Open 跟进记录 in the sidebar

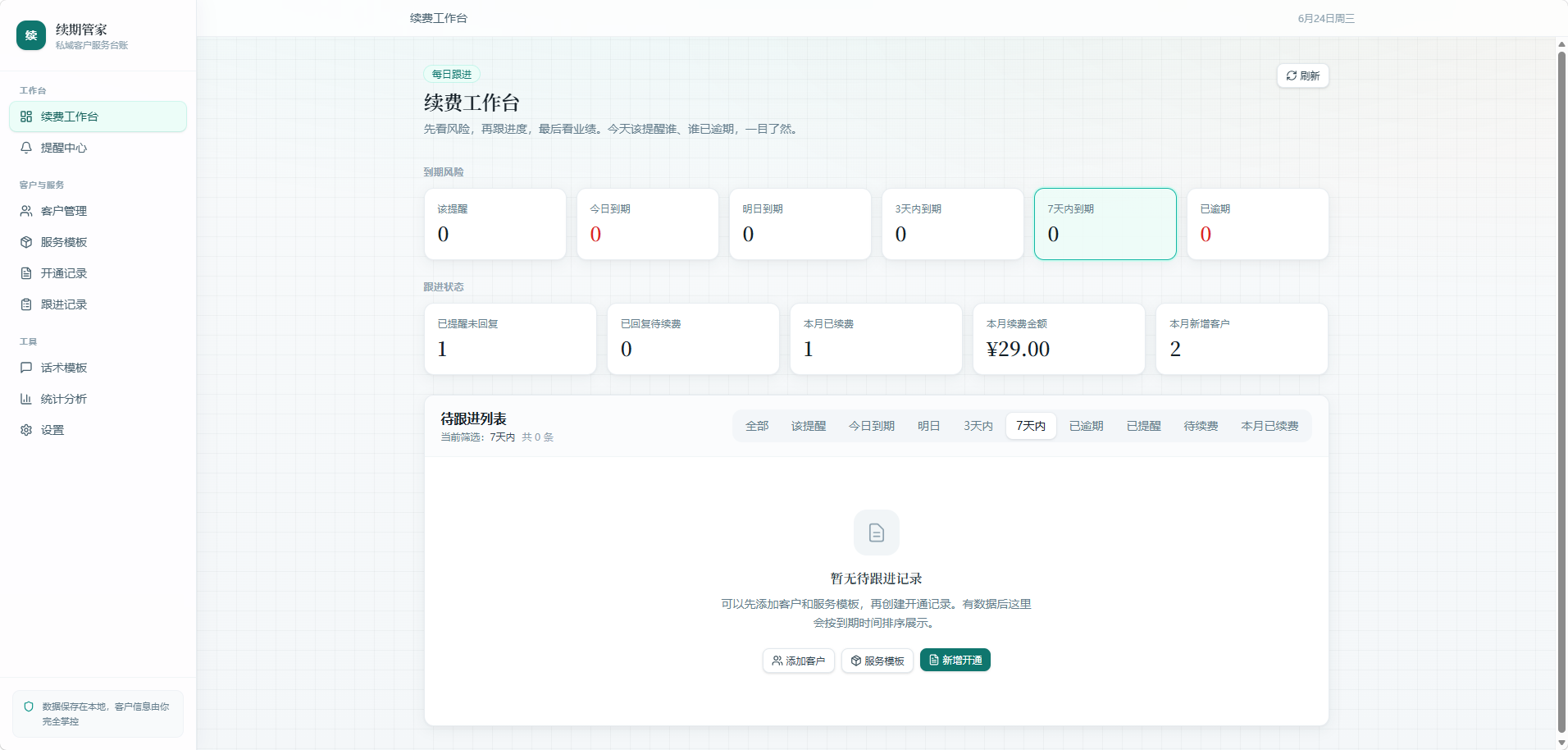point(98,304)
